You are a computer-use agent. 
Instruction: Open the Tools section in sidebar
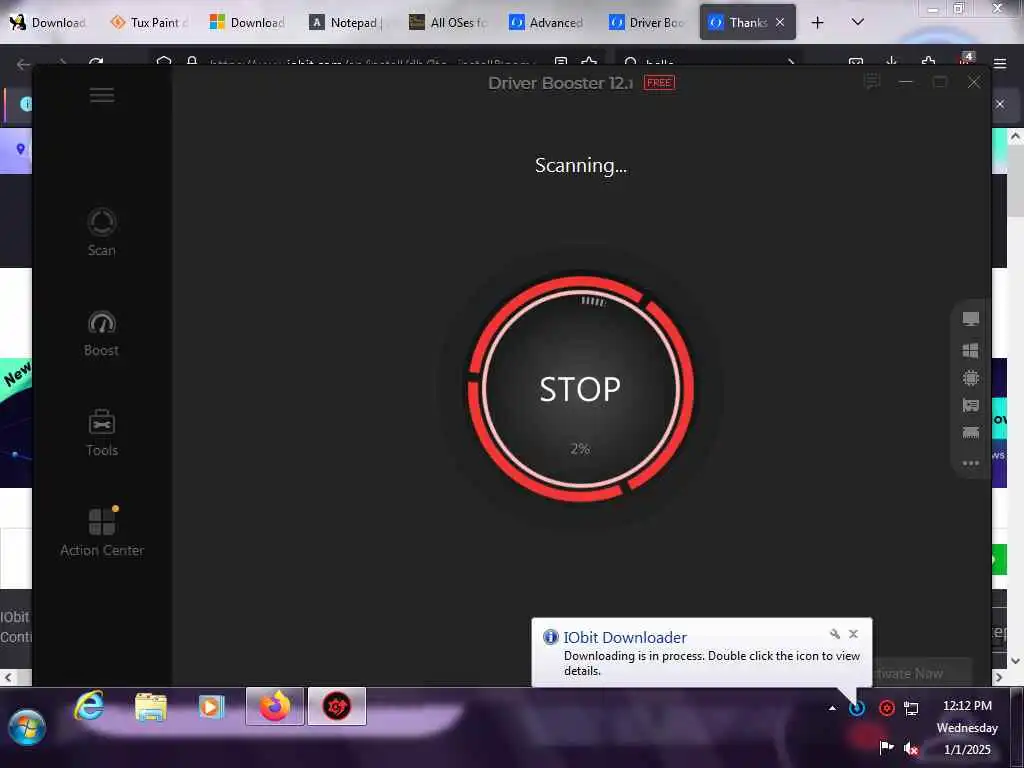tap(102, 433)
